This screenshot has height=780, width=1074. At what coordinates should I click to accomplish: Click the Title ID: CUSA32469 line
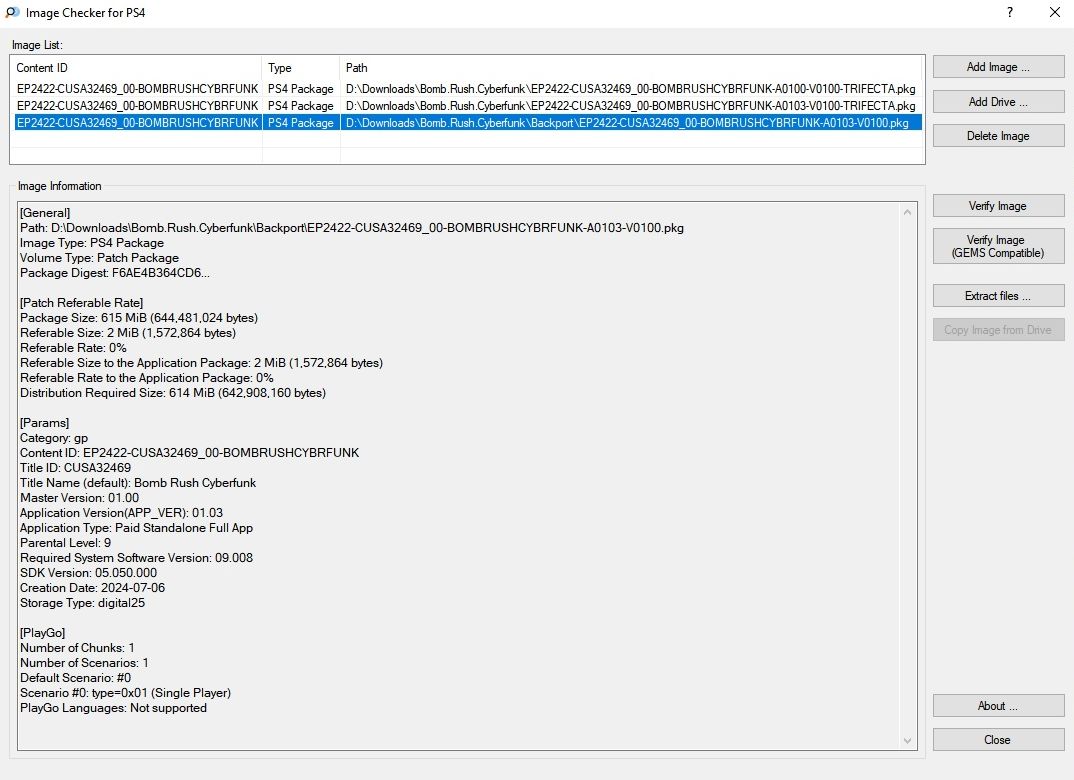75,468
